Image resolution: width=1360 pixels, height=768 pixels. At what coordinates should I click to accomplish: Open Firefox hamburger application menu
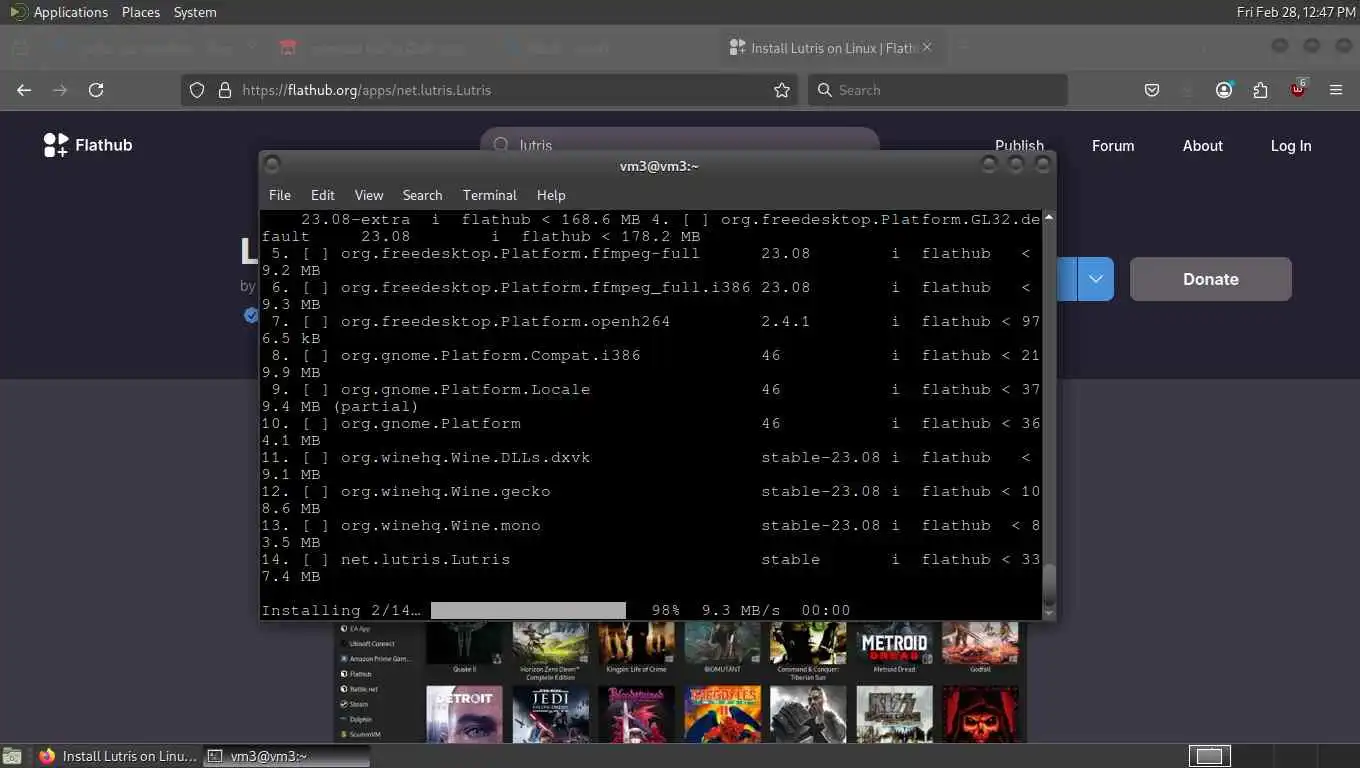click(1336, 90)
